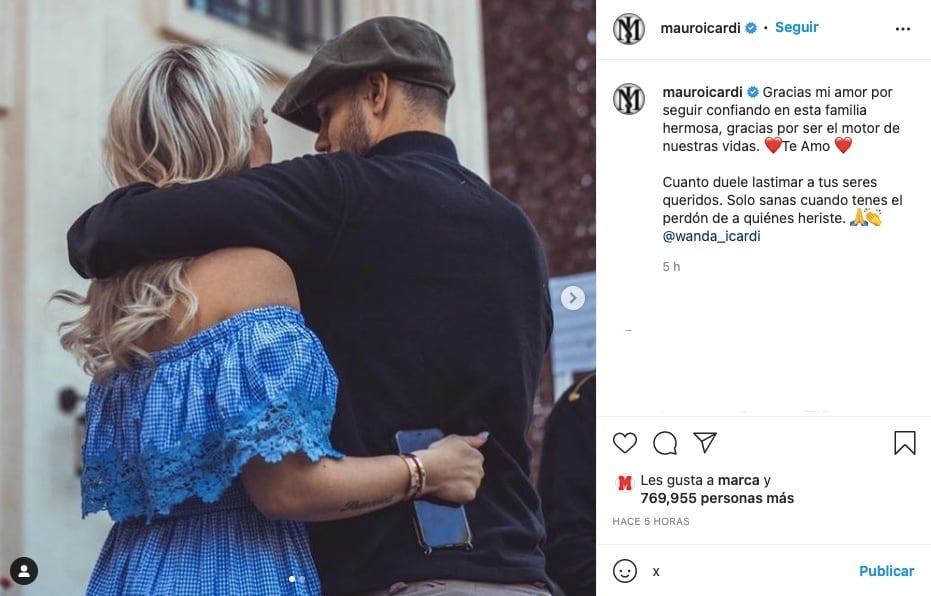Click the caption author avatar
The height and width of the screenshot is (596, 931).
click(629, 99)
